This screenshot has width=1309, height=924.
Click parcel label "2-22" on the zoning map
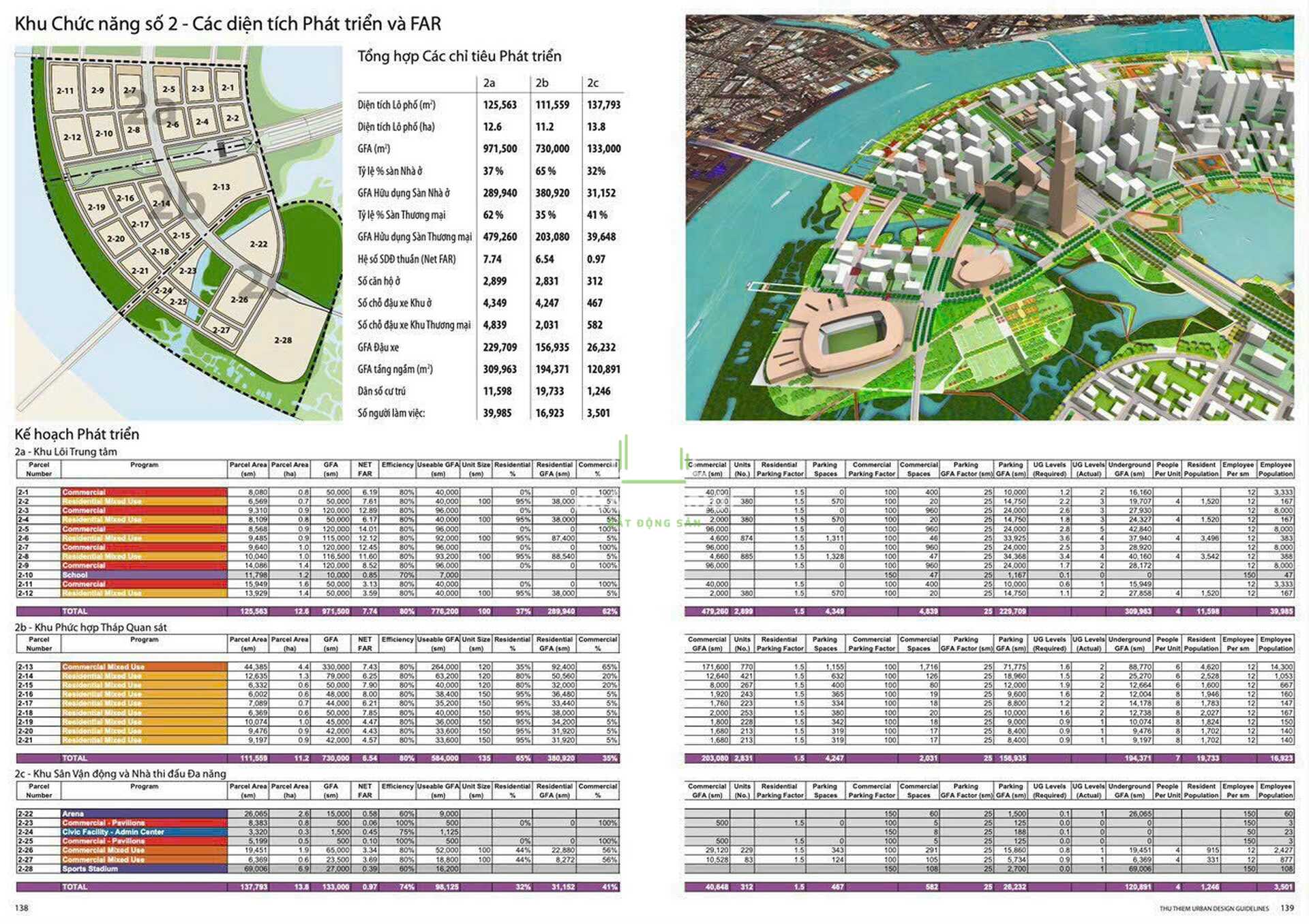click(x=258, y=244)
